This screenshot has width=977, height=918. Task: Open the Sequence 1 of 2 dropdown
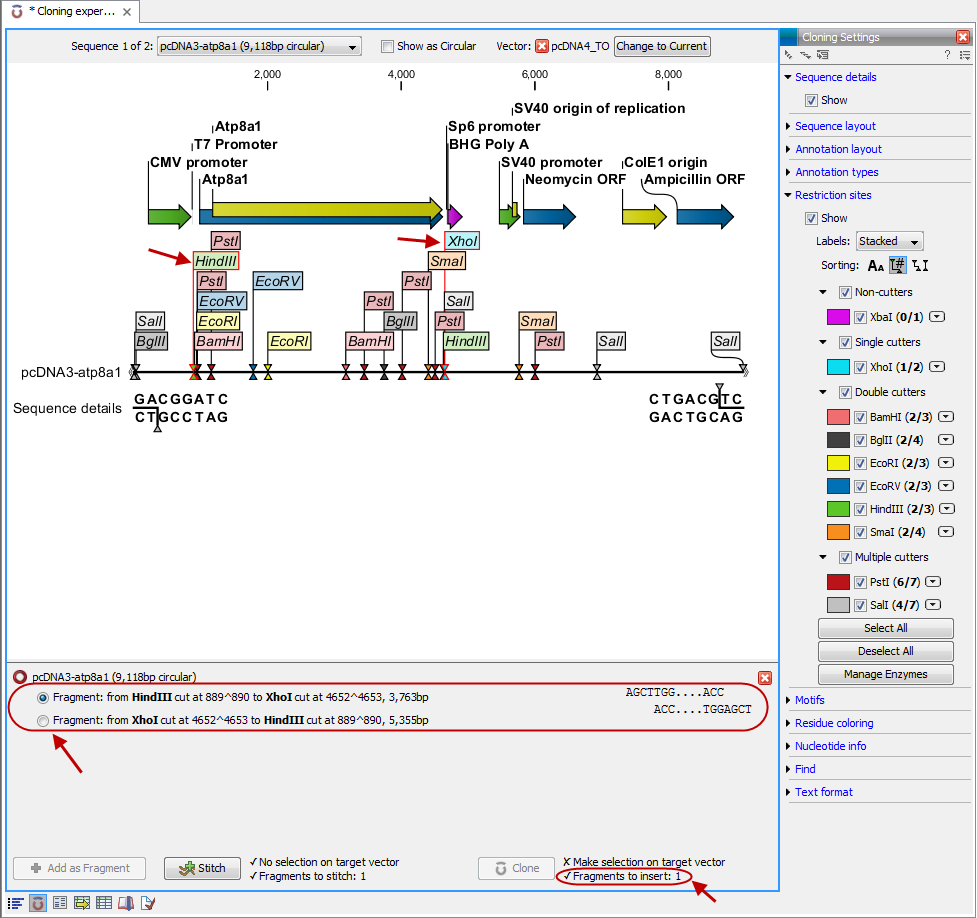[x=259, y=46]
